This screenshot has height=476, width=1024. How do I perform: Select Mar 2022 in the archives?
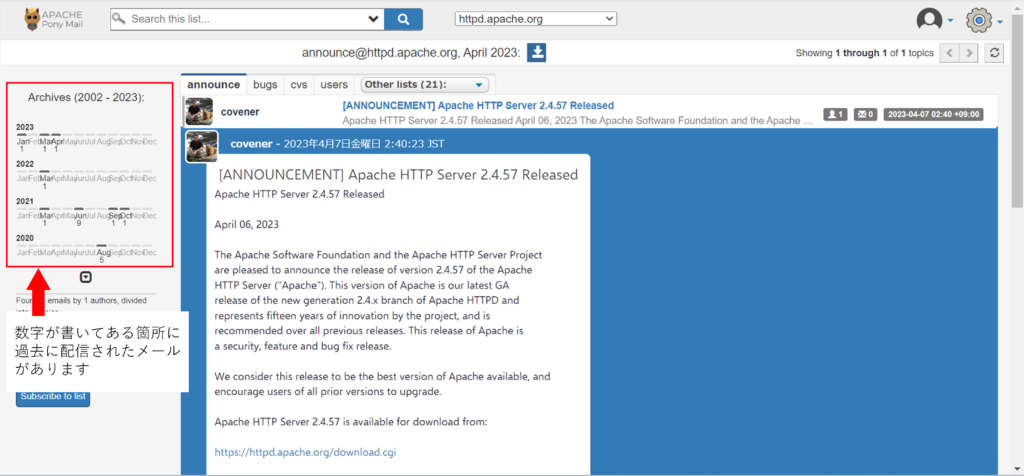[x=45, y=182]
